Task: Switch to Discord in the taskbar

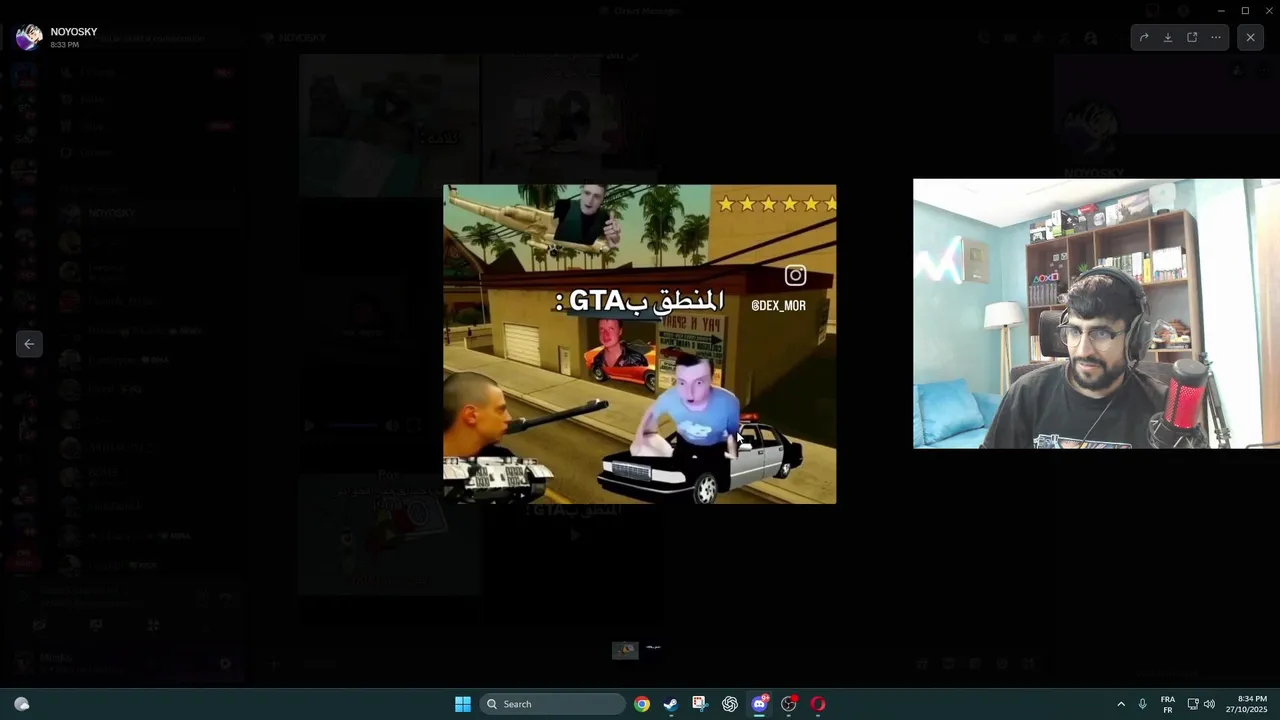Action: 759,704
